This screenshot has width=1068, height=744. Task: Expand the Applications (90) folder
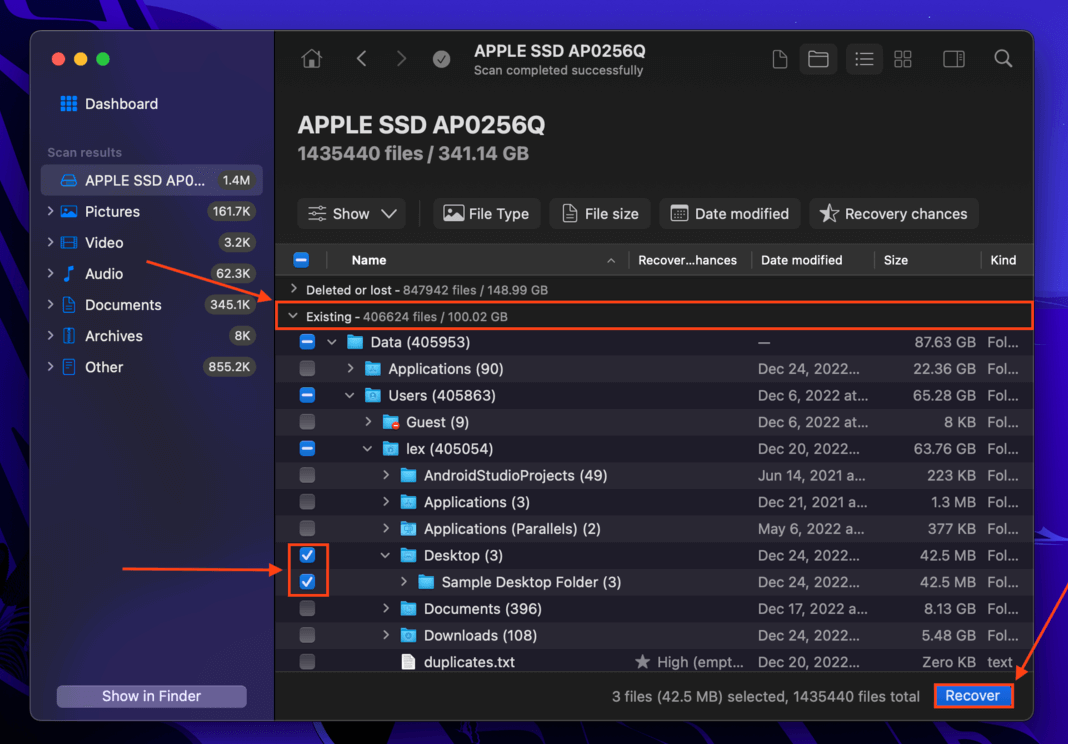[x=350, y=369]
